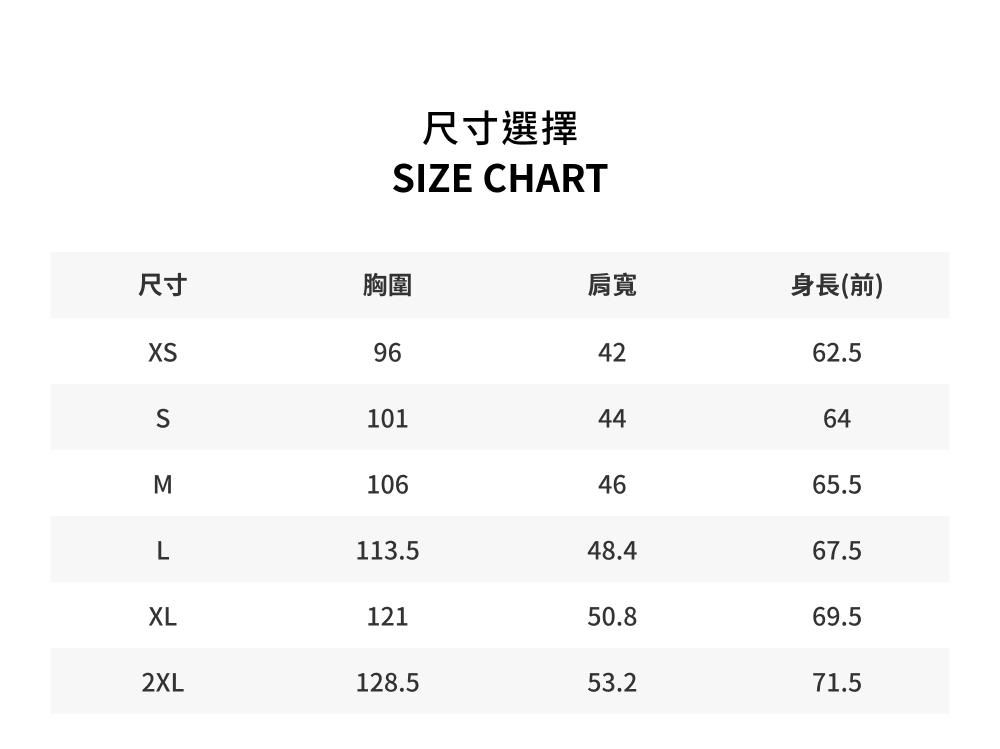Click the 2XL size row label
1000x749 pixels.
coord(162,683)
